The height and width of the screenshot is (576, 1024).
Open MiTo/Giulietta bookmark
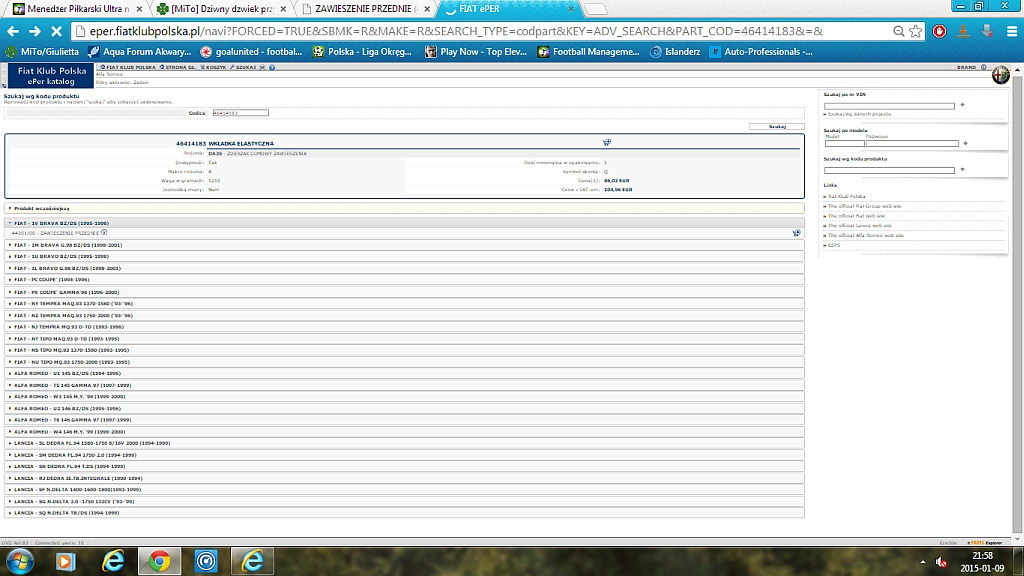pyautogui.click(x=42, y=52)
